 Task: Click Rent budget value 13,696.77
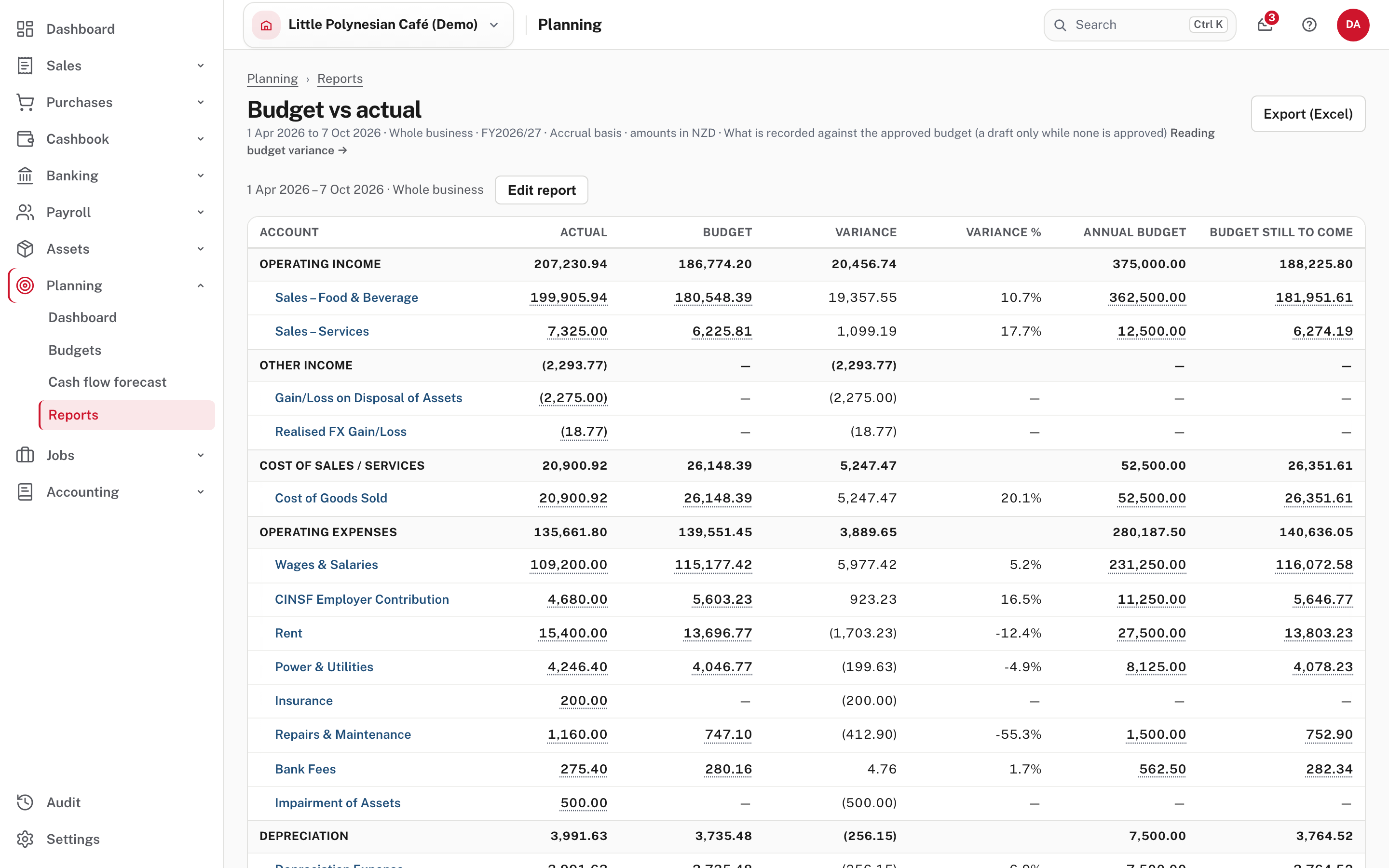718,633
